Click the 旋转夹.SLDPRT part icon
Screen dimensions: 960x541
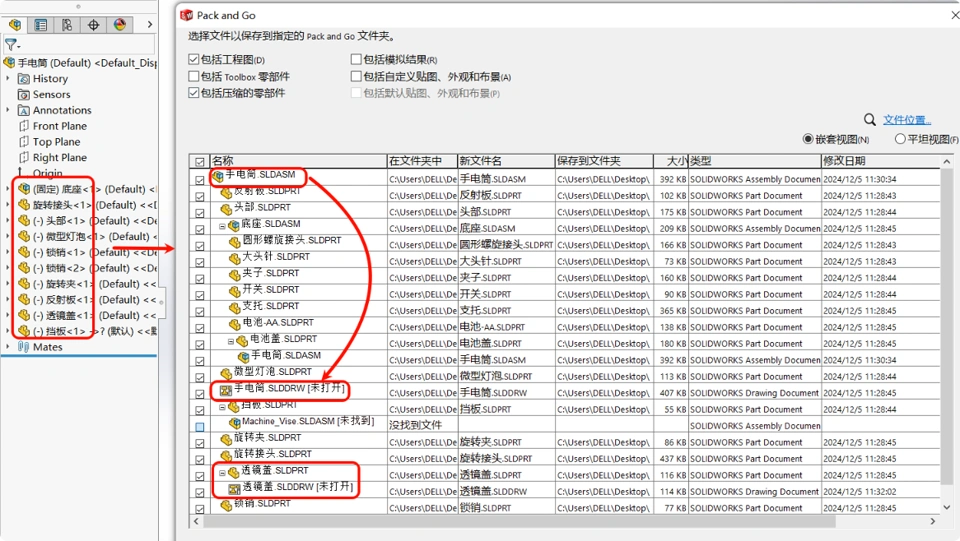[x=226, y=439]
